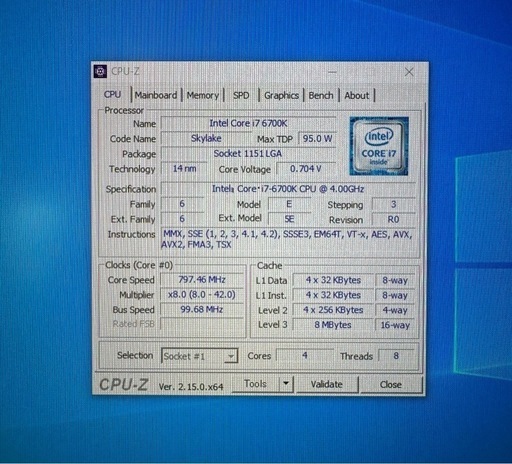Viewport: 512px width, 464px height.
Task: Click the Instructions list text
Action: (288, 239)
